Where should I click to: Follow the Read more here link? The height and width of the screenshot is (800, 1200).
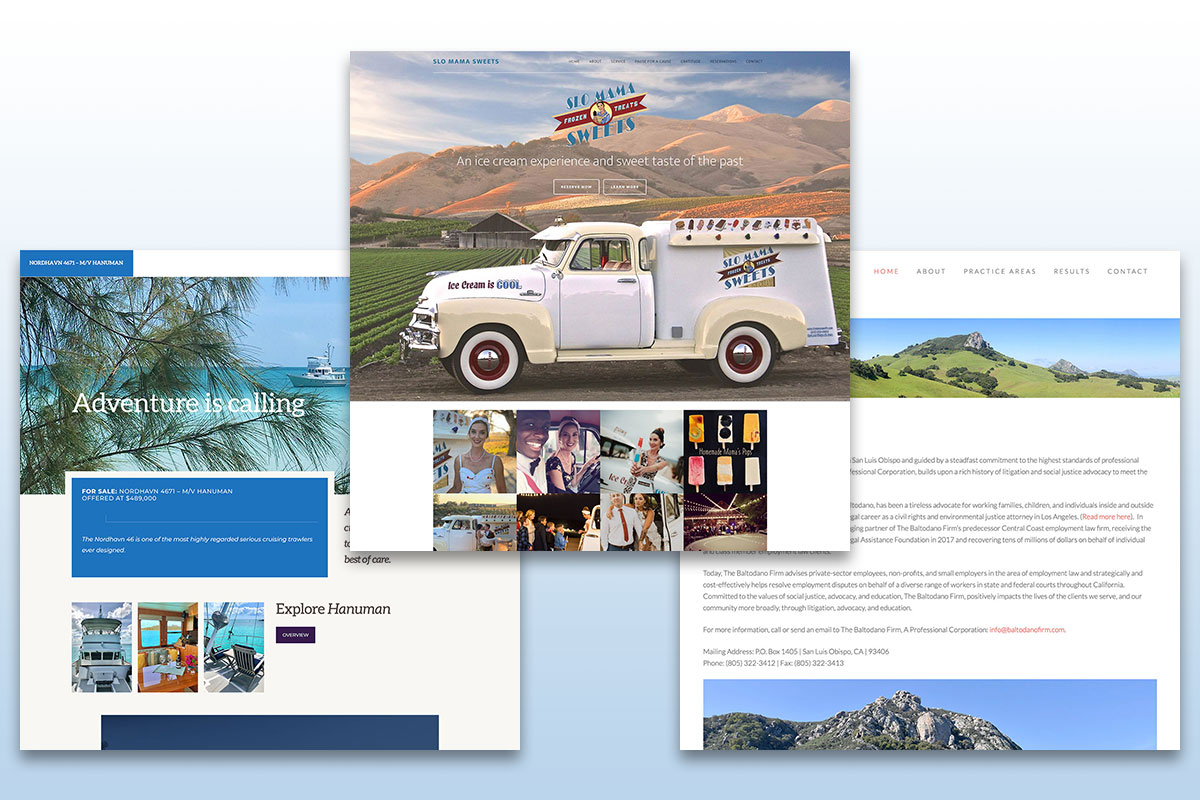(1106, 516)
